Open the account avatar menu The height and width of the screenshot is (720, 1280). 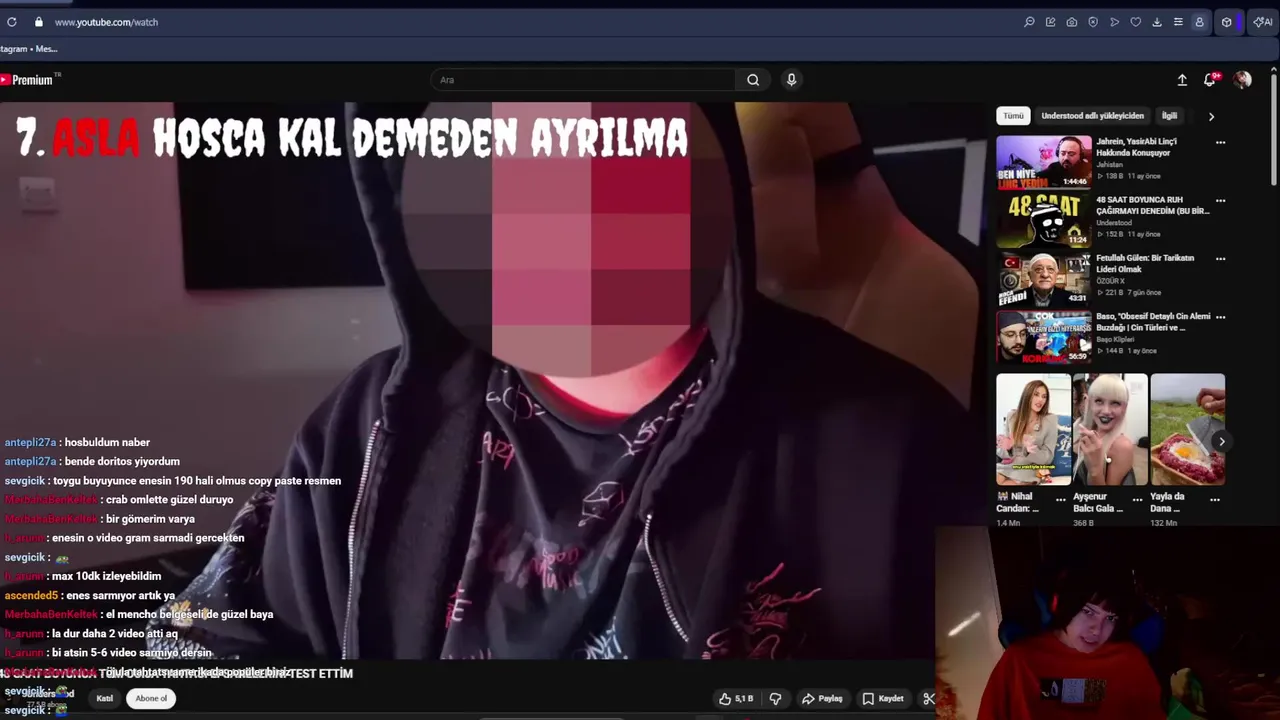(1242, 80)
